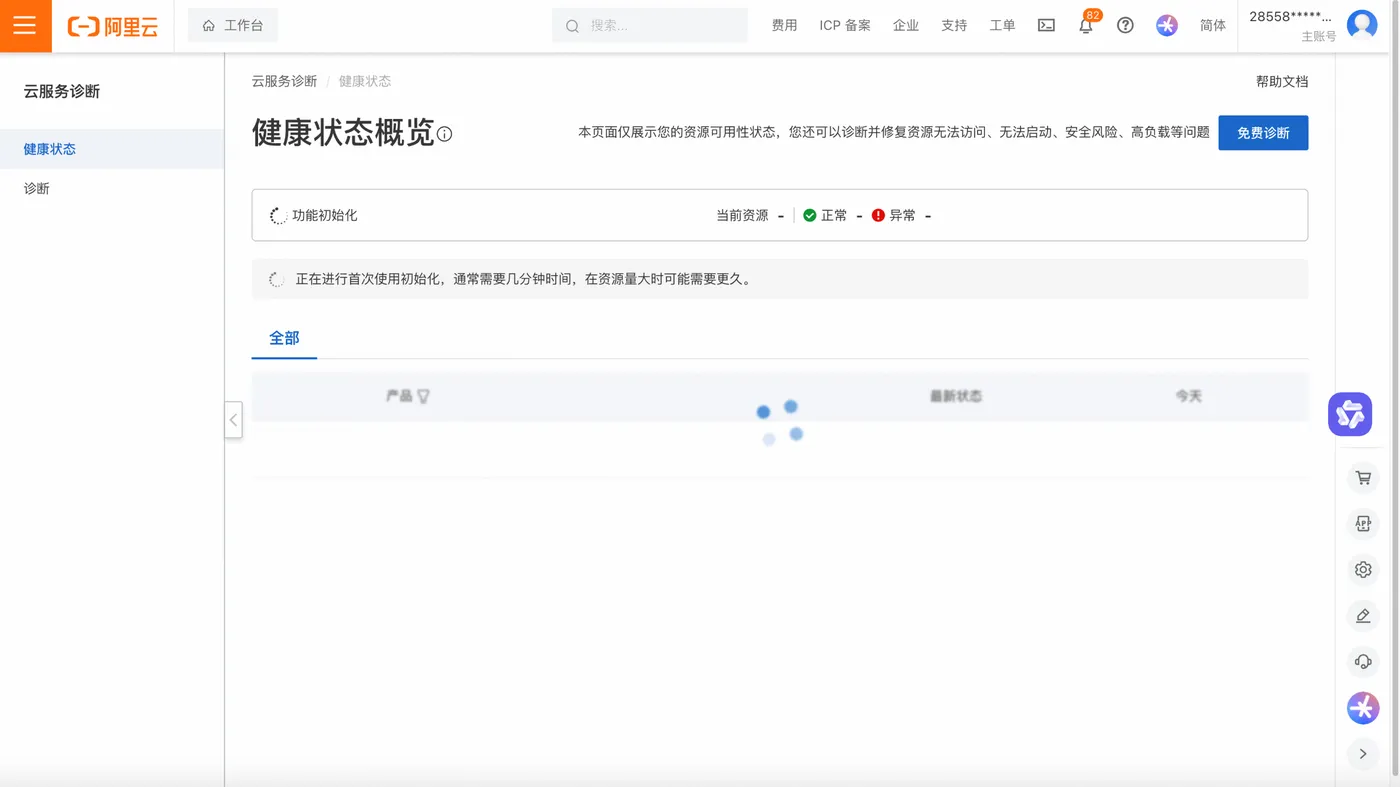Open the shopping cart icon
1400x787 pixels.
[1363, 478]
